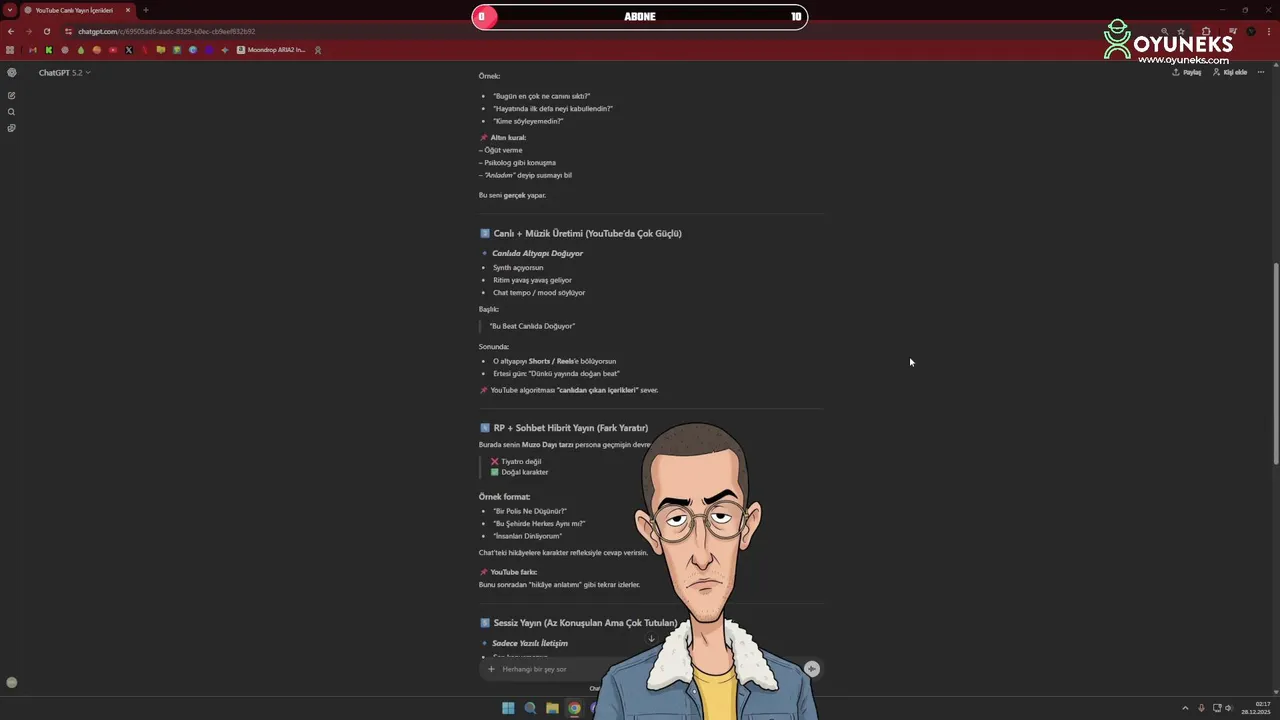Open taskbar search

click(x=530, y=708)
